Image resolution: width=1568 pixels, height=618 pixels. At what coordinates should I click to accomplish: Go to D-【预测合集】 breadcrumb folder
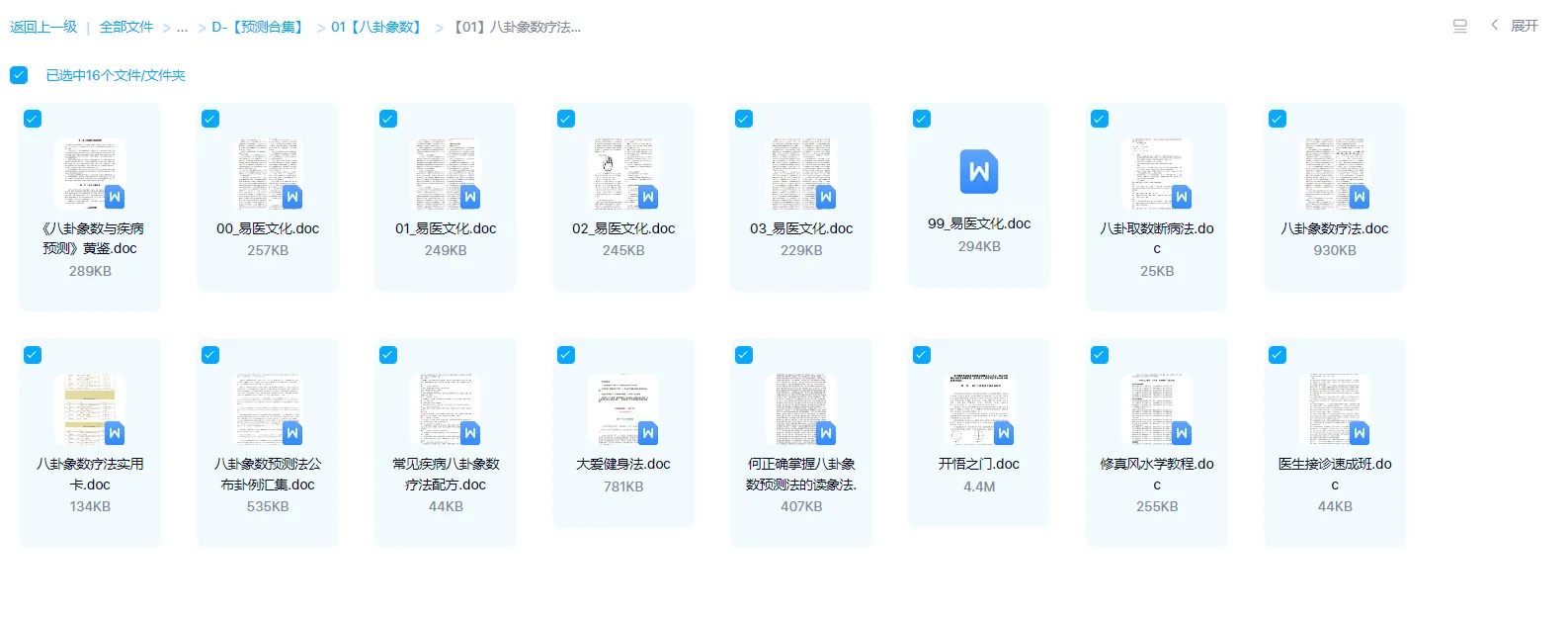point(258,28)
